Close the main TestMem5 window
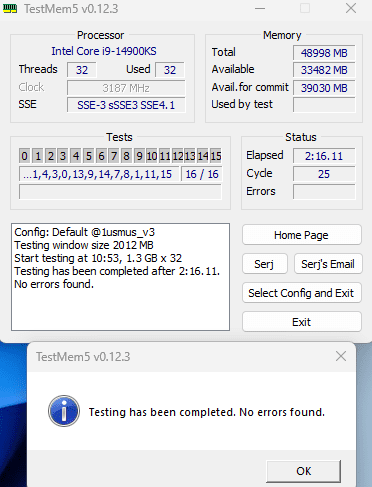 click(351, 8)
